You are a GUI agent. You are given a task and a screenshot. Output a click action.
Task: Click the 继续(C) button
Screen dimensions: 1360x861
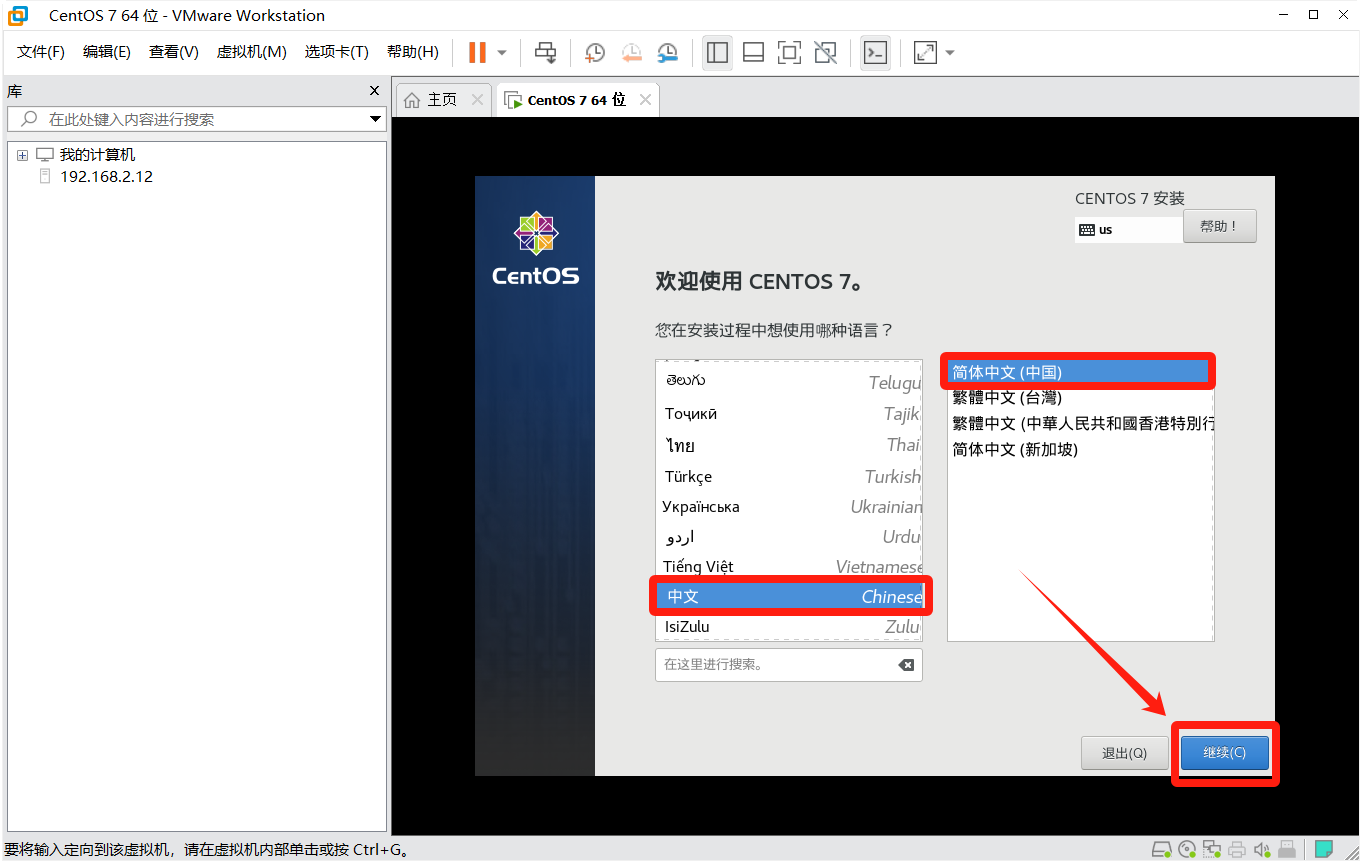click(x=1224, y=753)
